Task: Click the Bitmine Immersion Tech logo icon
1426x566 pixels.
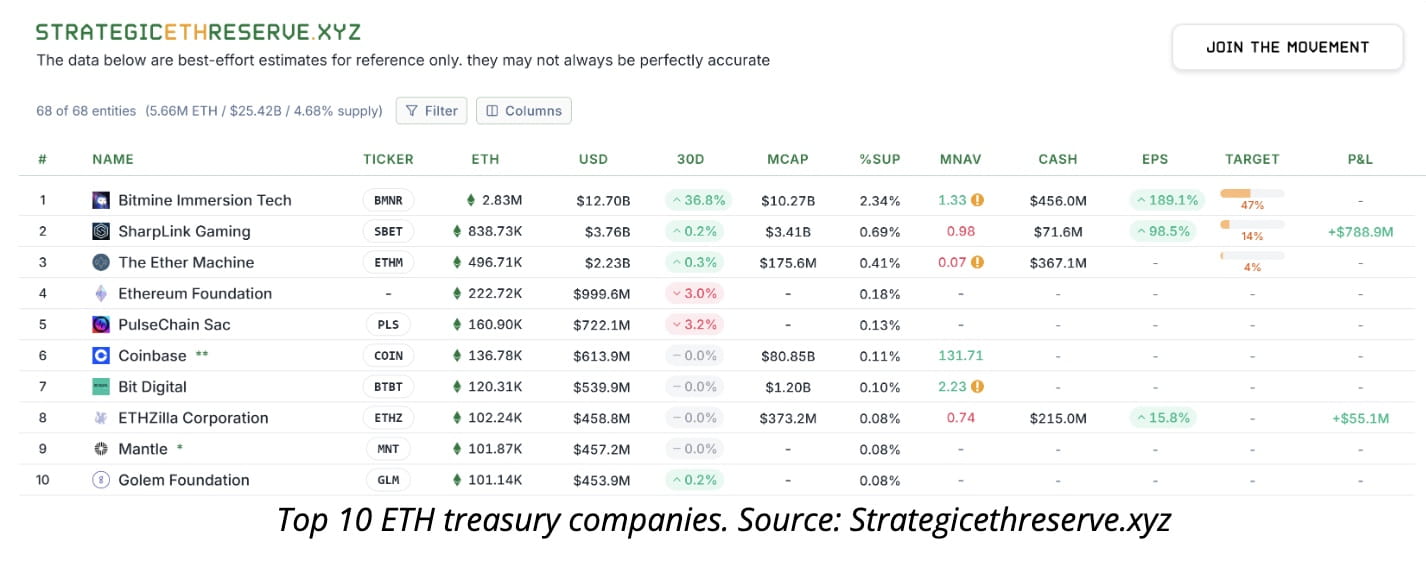Action: point(100,200)
